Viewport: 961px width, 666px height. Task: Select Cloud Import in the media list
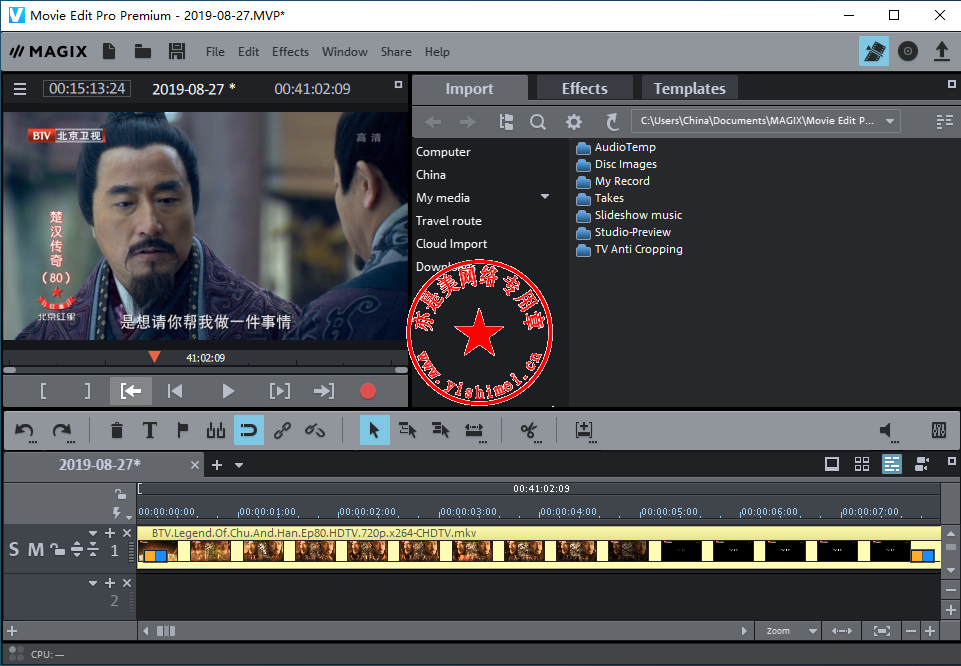coord(452,244)
